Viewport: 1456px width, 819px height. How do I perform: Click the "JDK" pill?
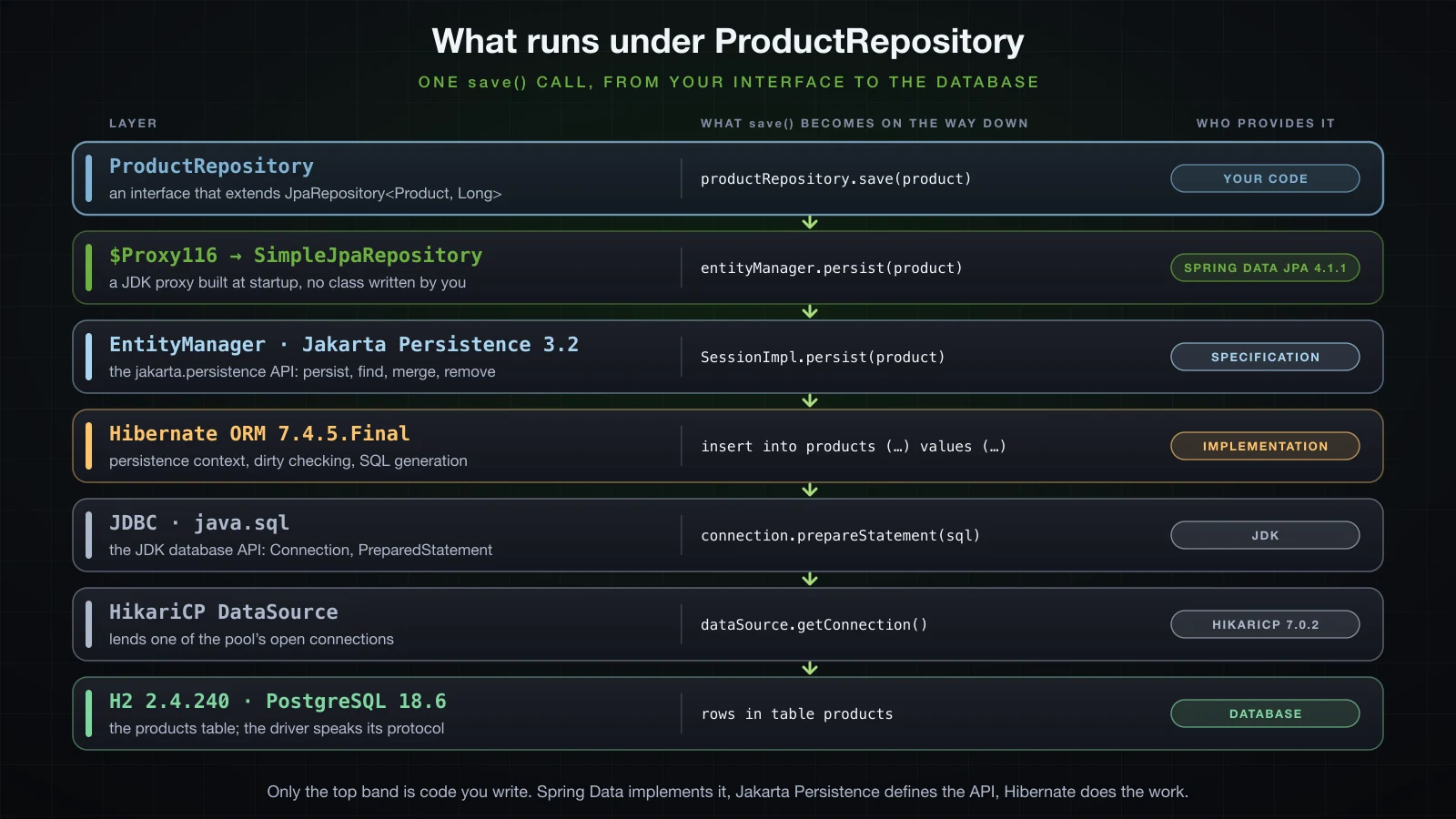(x=1265, y=535)
